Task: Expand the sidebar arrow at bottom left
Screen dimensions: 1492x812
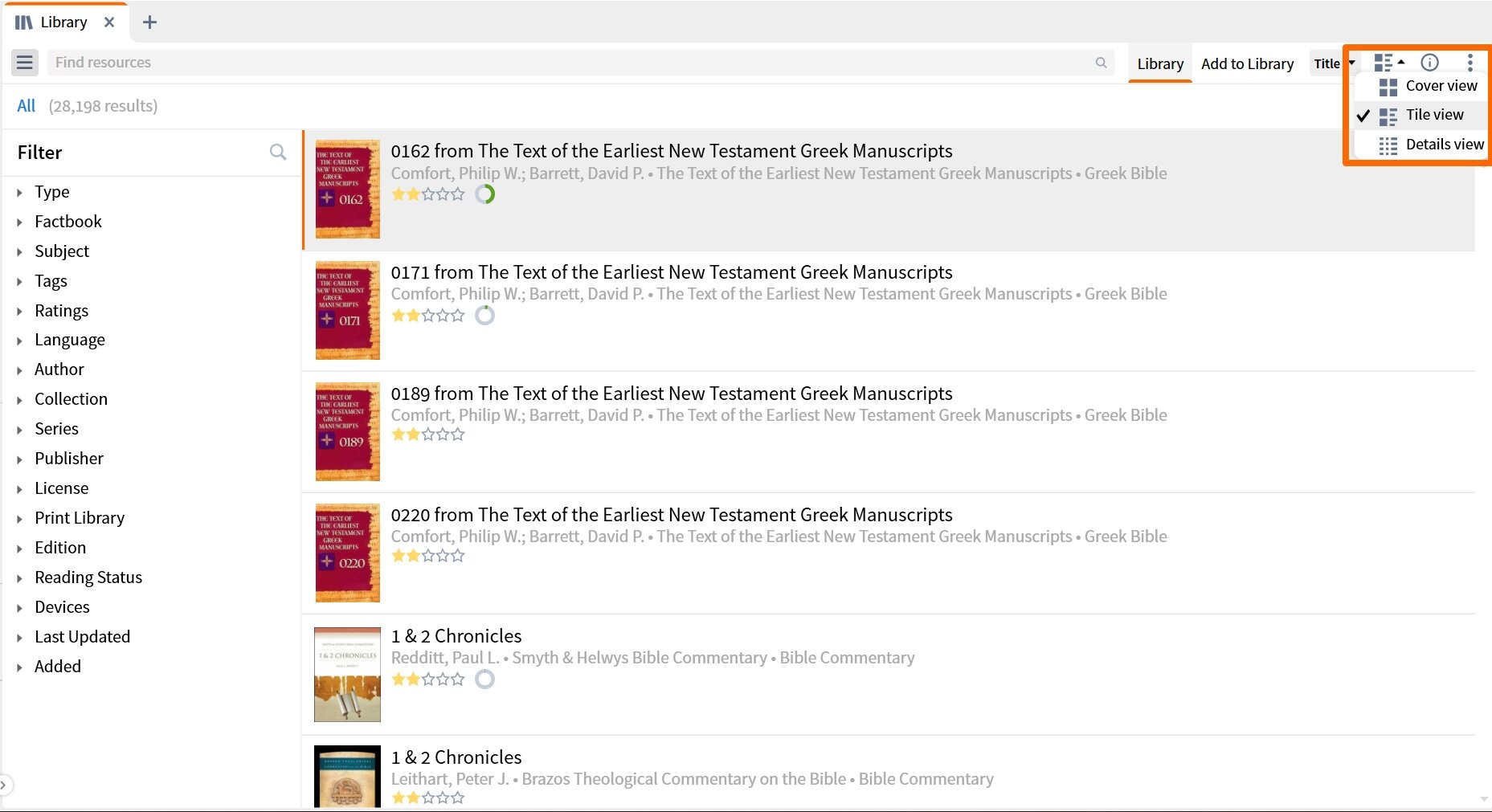Action: click(4, 785)
